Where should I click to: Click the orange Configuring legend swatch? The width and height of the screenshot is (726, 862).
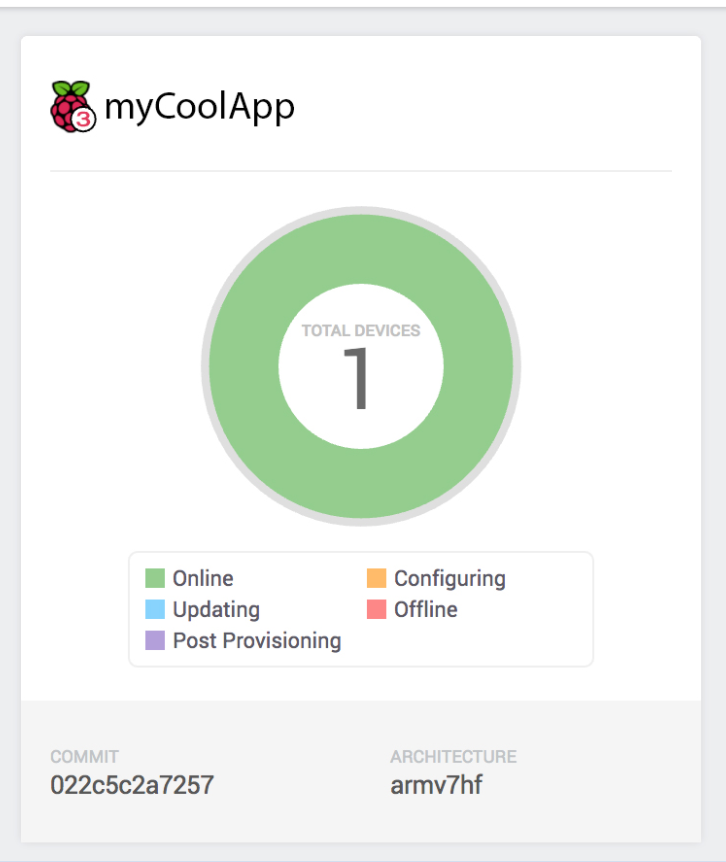point(376,578)
